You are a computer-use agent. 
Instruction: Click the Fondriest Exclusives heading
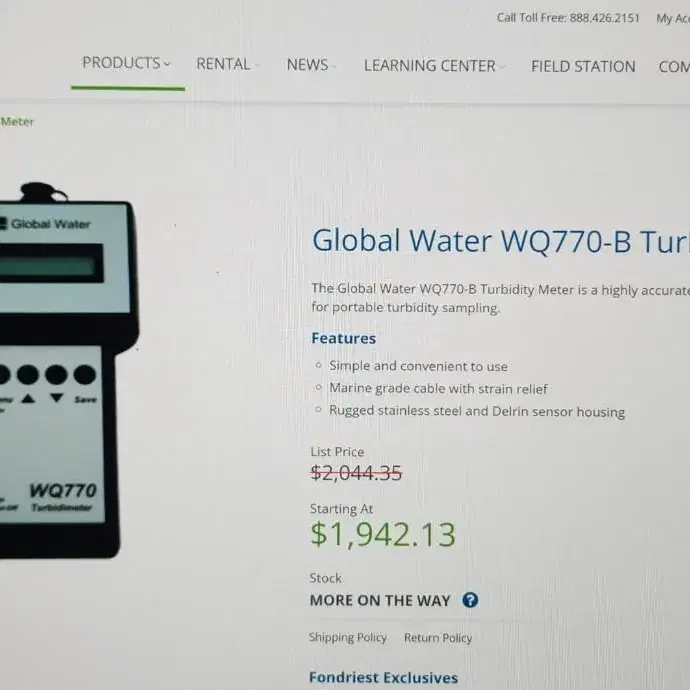coord(383,677)
